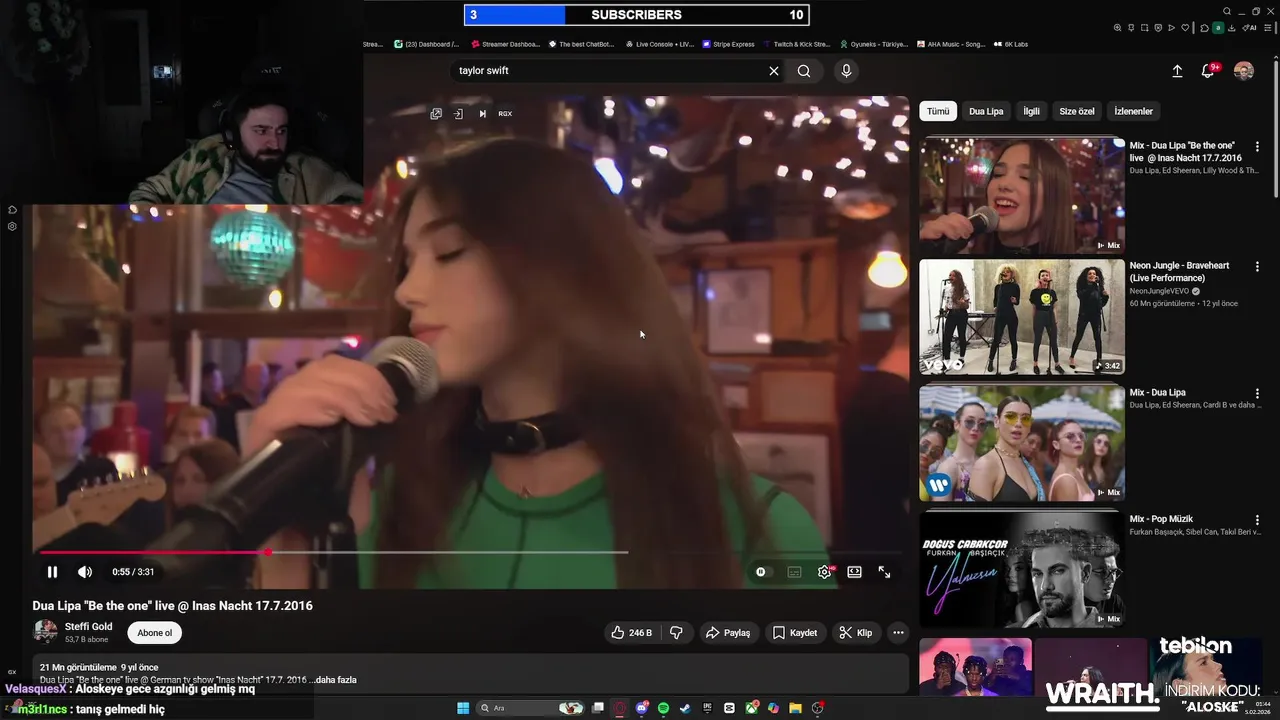Open the account avatar menu
Screen dimensions: 1280x720
1243,71
